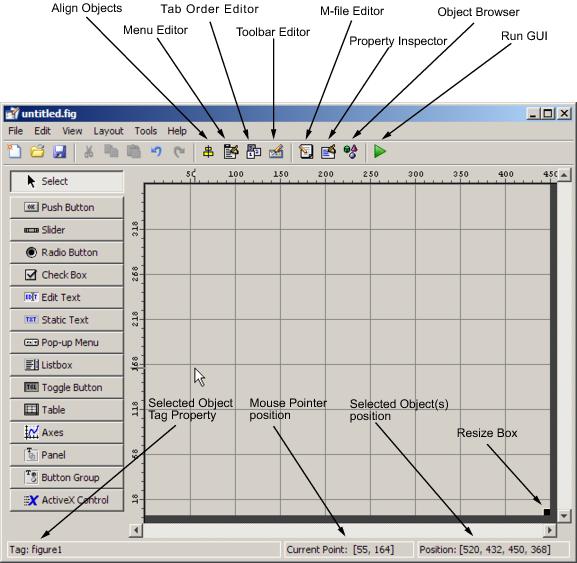Open the Edit menu
This screenshot has width=577, height=563.
tap(42, 131)
